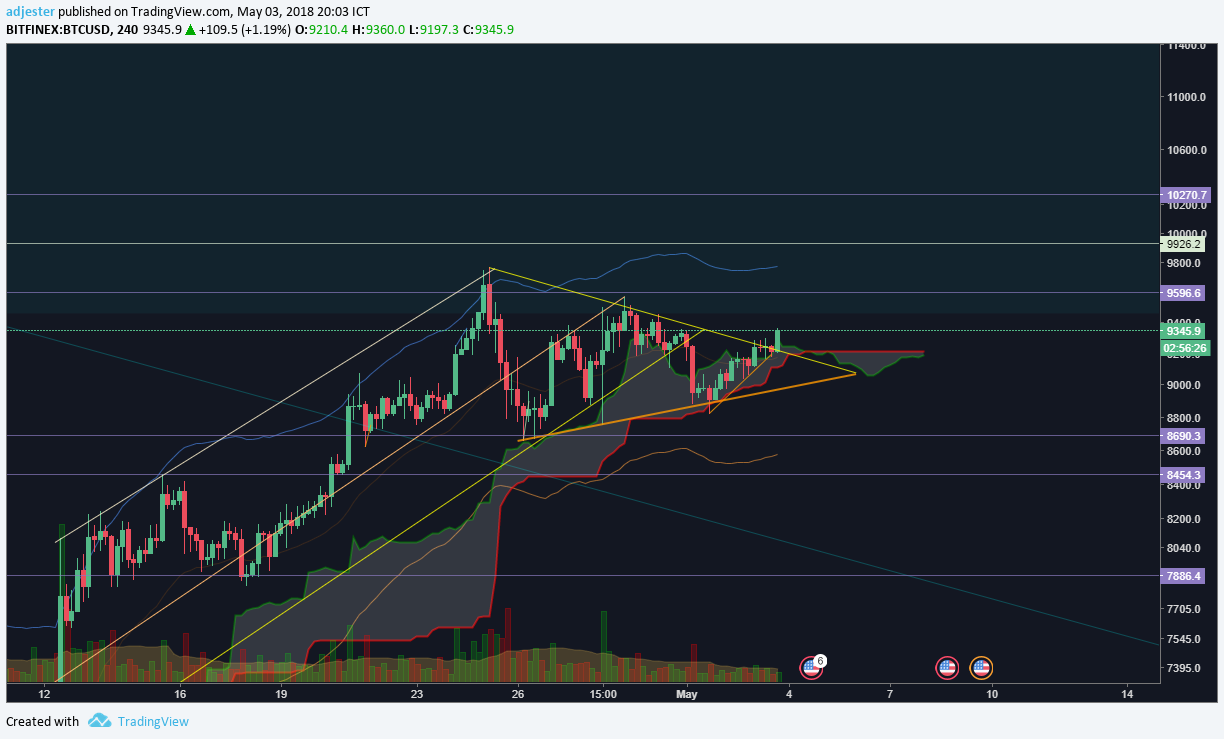Click the red-ringed US flag event icon without a badge

click(946, 667)
